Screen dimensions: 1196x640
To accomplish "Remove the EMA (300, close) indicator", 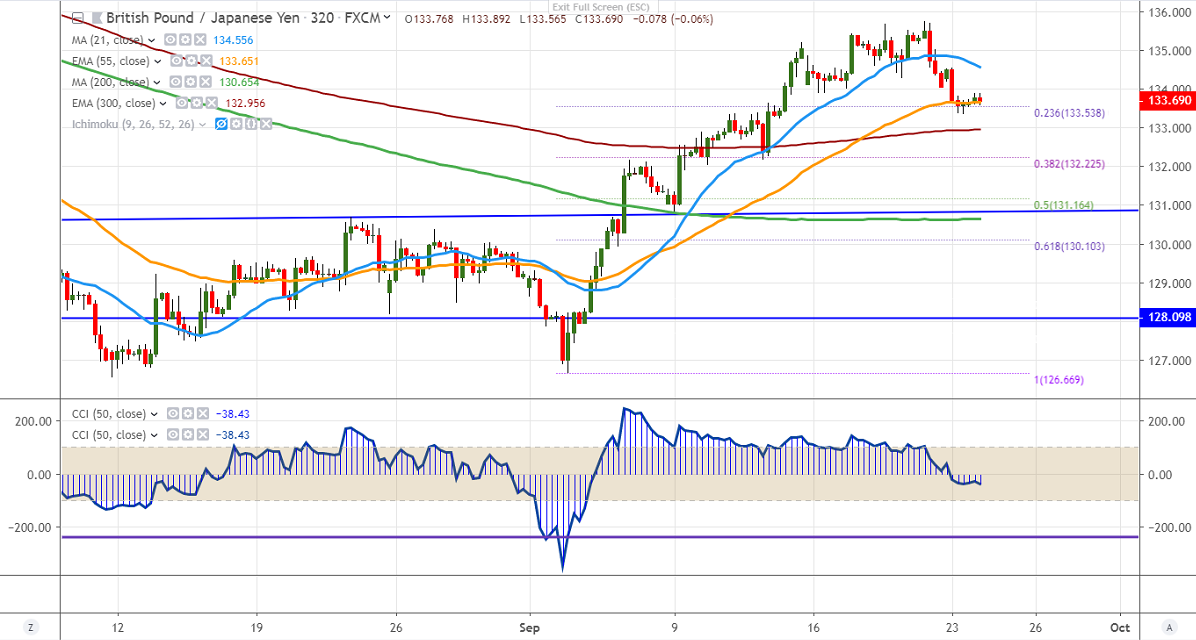I will [x=211, y=103].
